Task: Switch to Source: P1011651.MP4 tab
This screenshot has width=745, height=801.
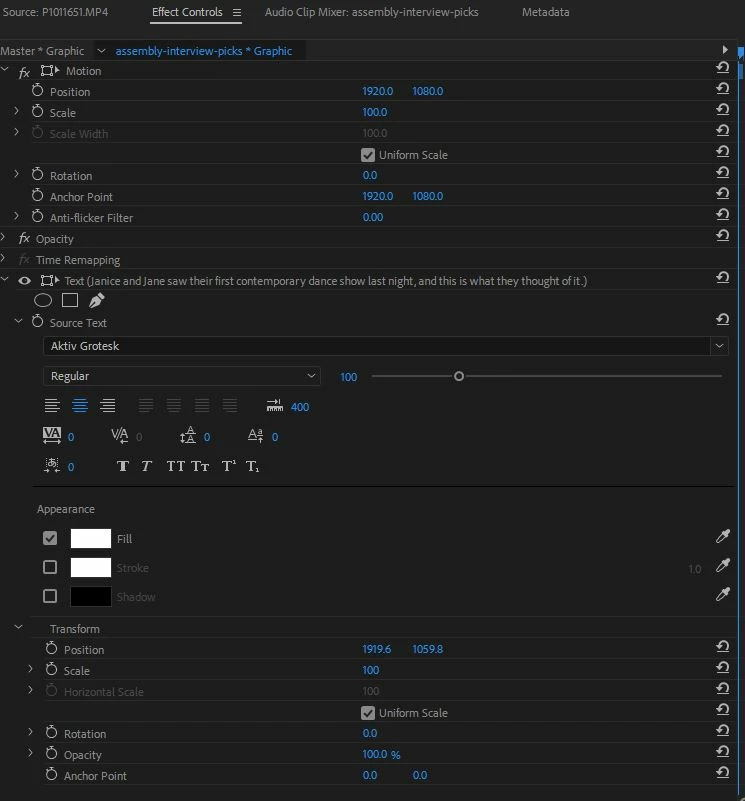Action: (55, 12)
